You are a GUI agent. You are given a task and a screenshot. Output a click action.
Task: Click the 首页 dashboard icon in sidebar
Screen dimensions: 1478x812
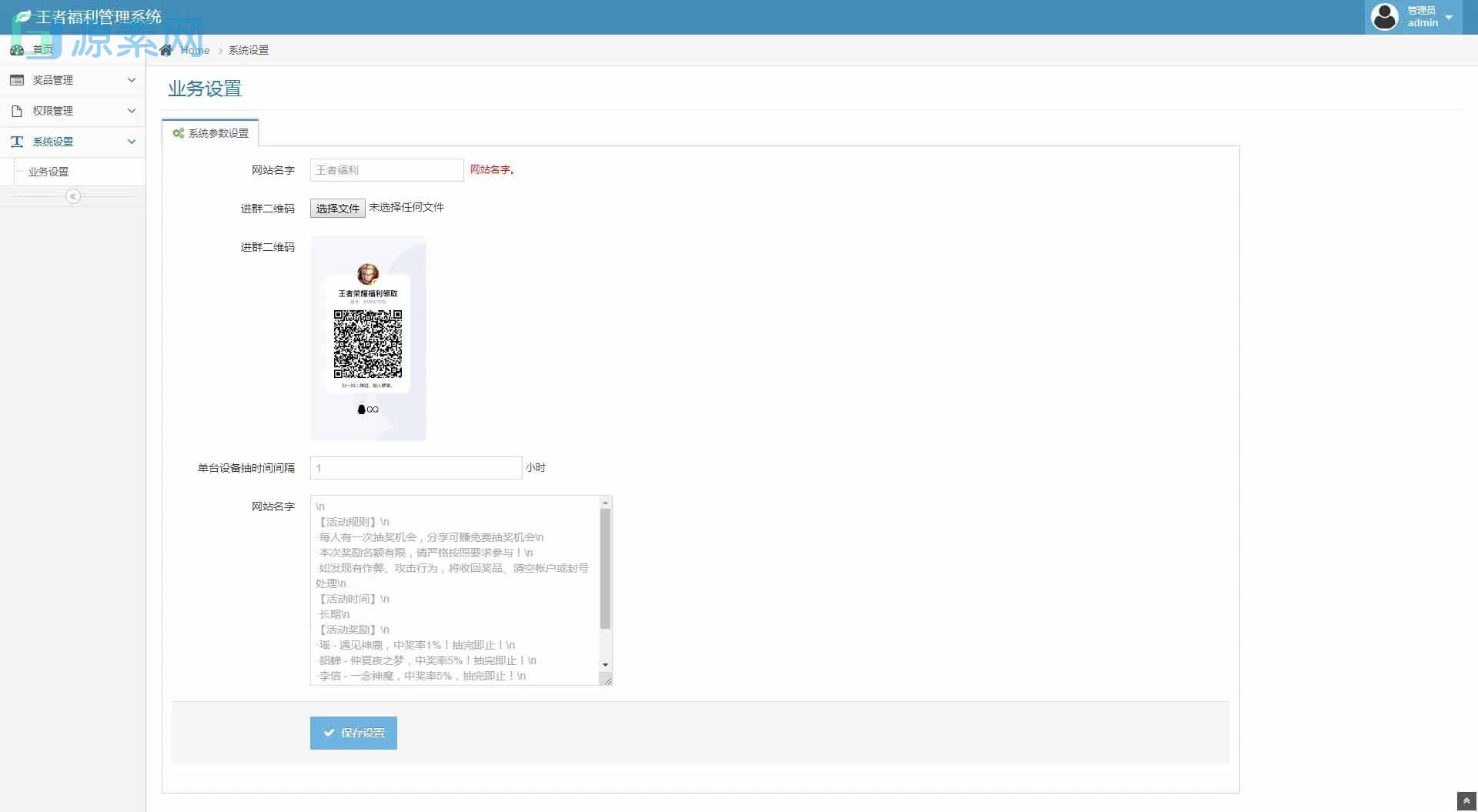[17, 50]
